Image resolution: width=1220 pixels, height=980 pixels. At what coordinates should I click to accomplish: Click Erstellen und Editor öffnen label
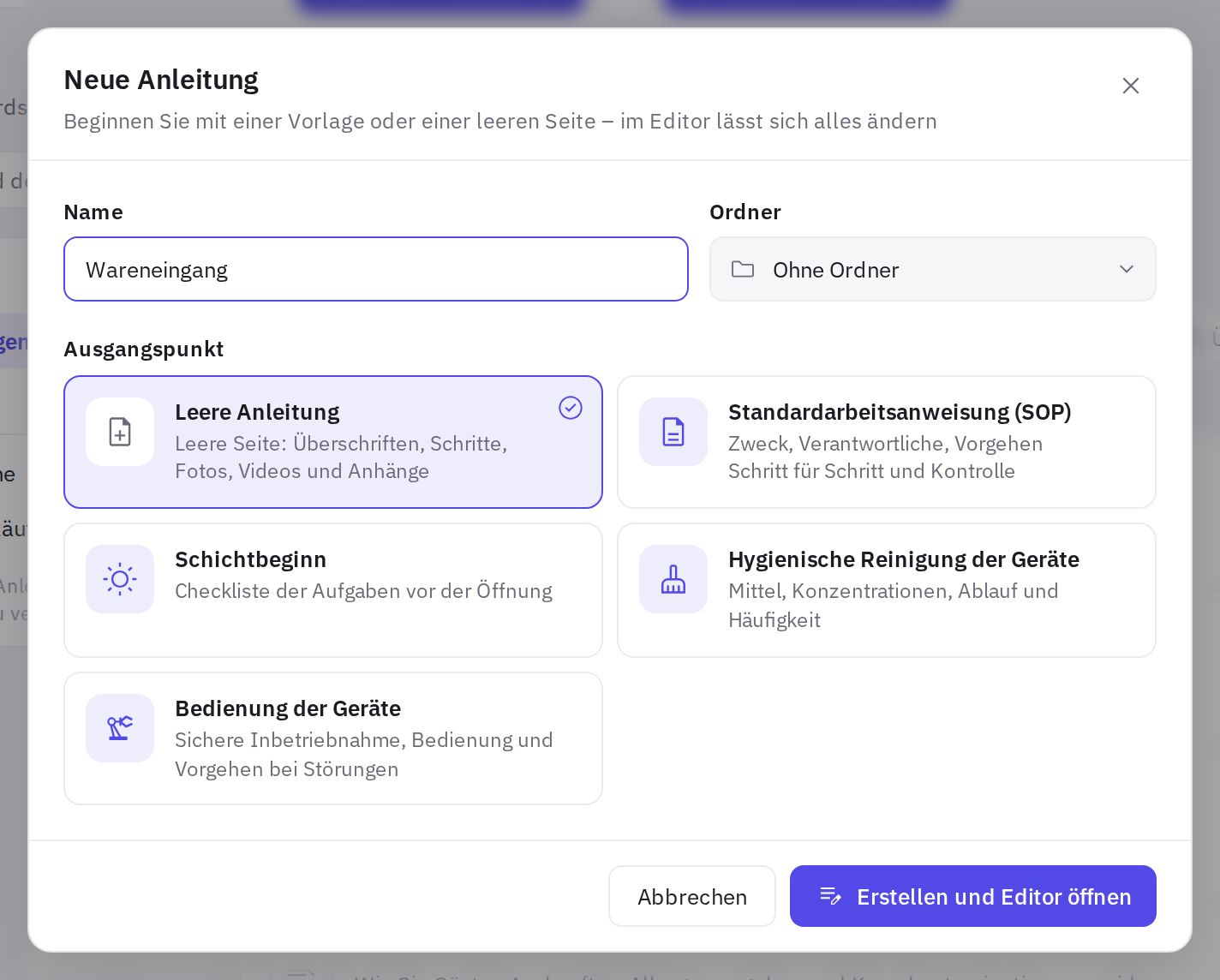(x=994, y=897)
